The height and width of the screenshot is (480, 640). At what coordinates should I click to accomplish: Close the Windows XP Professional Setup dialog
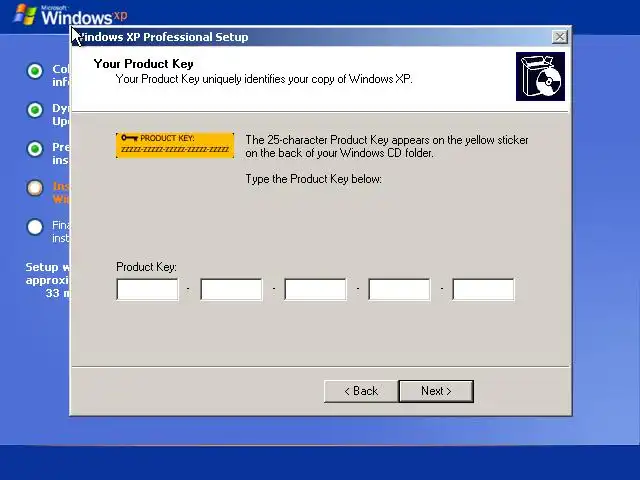coord(560,37)
